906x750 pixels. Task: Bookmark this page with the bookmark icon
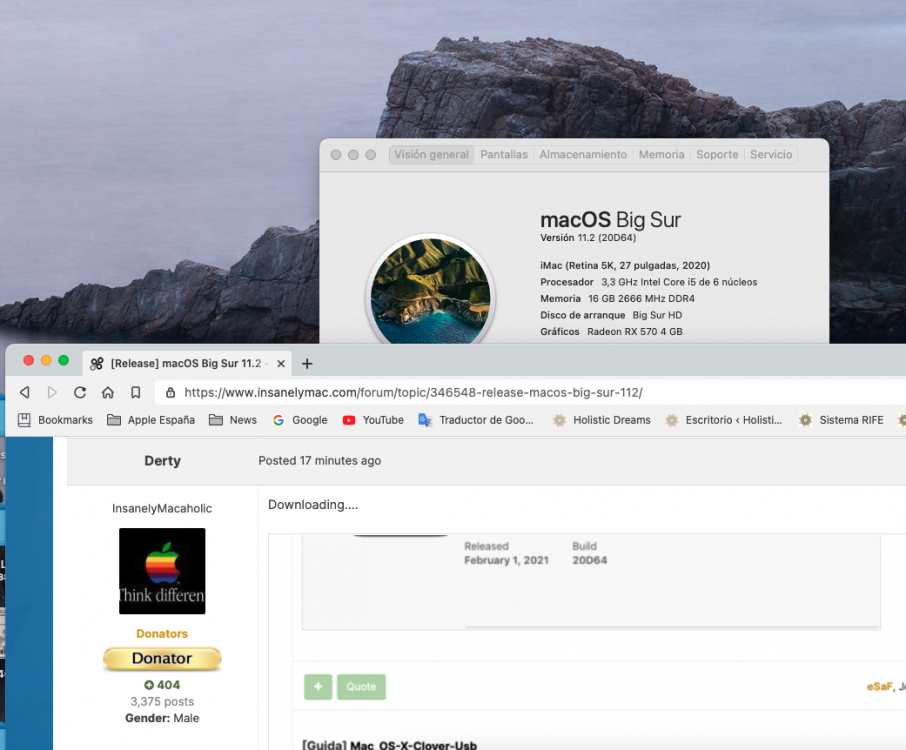point(135,393)
